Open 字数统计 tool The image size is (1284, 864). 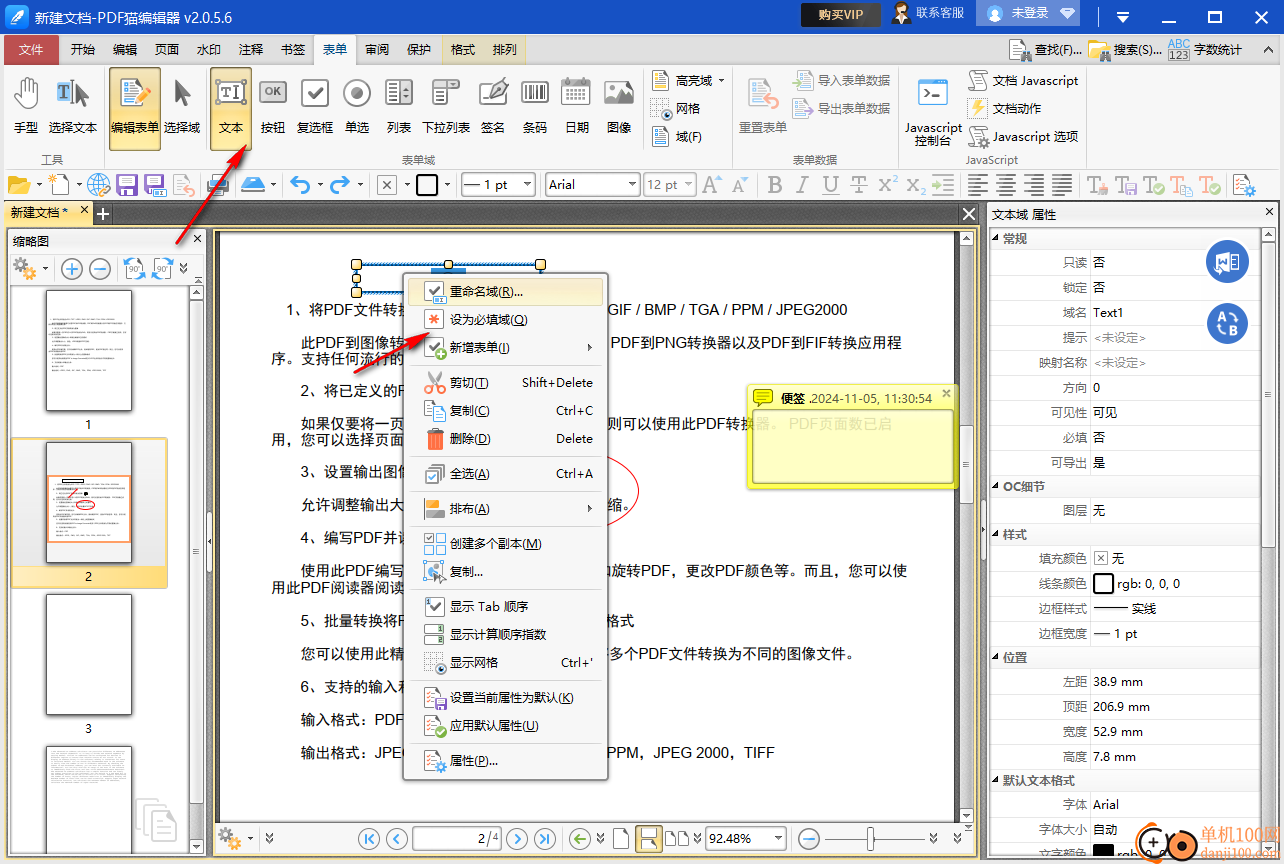(x=1205, y=49)
